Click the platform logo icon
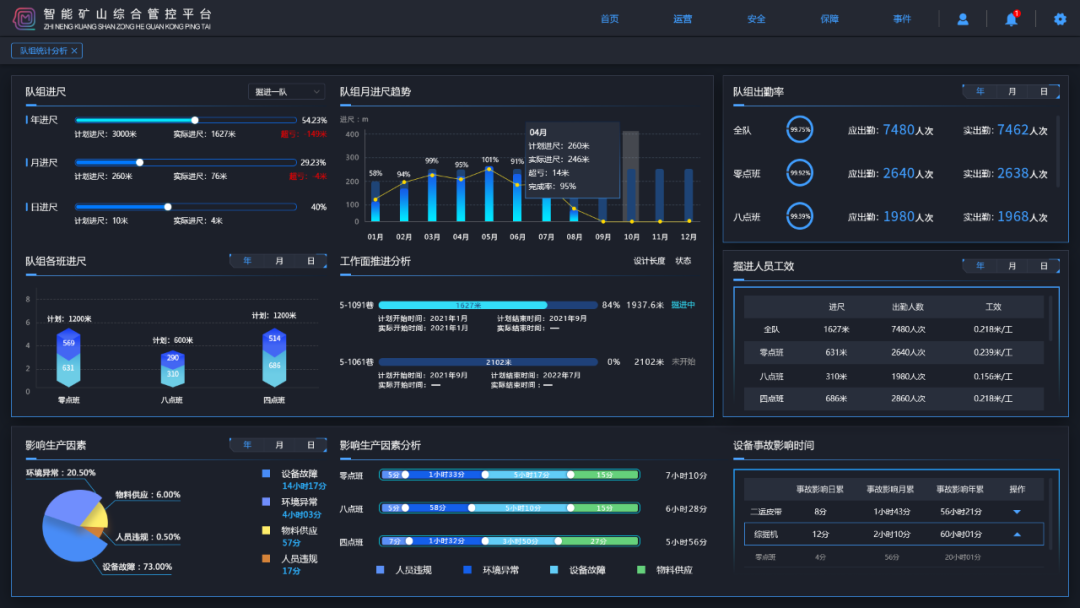The height and width of the screenshot is (608, 1080). click(x=24, y=18)
